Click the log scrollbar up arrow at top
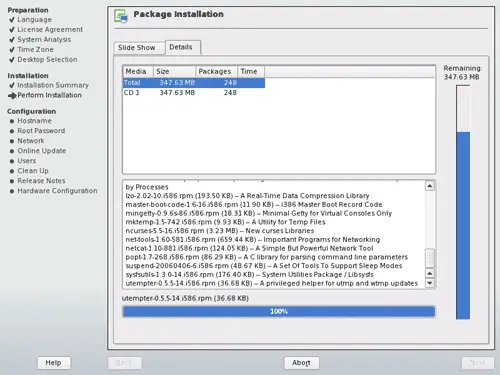Screen dimensions: 500x375 430,186
